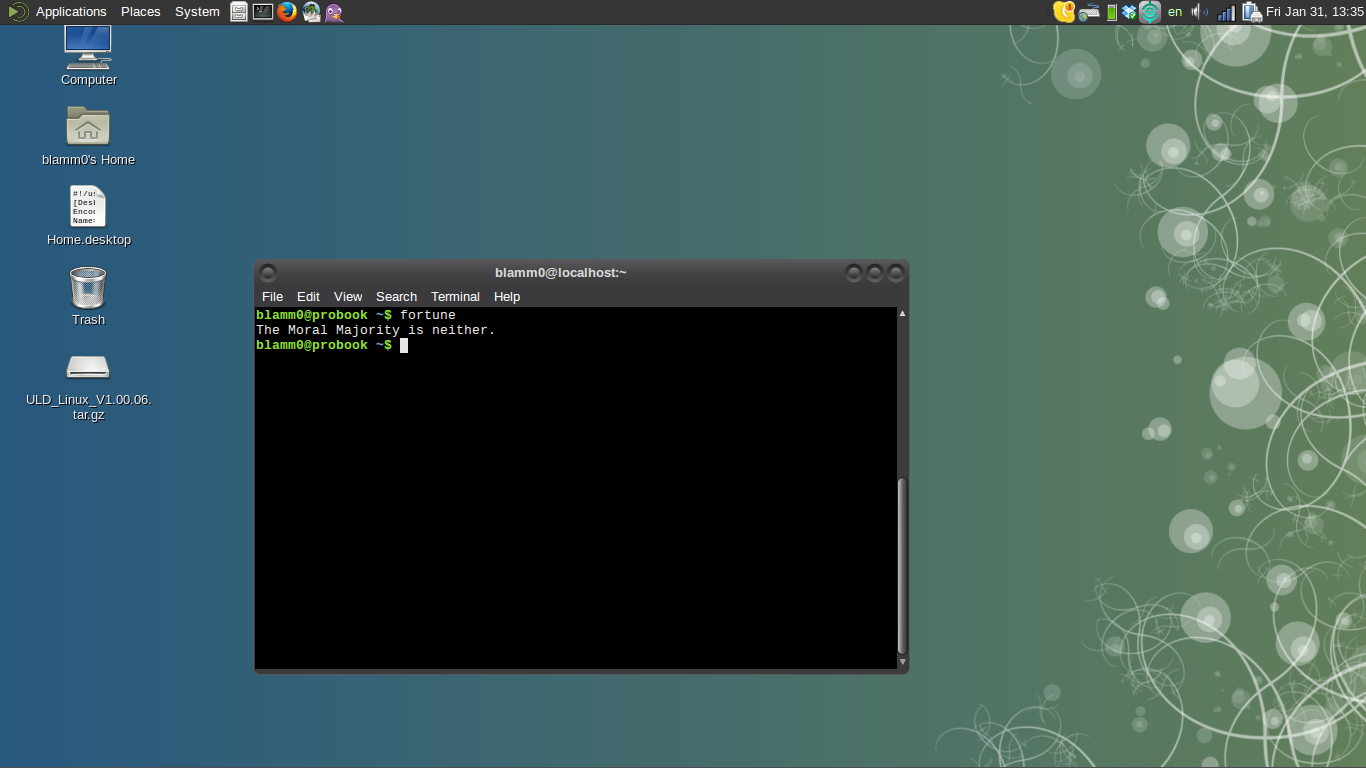This screenshot has height=768, width=1366.
Task: Click the 'en' keyboard layout indicator
Action: click(x=1175, y=12)
